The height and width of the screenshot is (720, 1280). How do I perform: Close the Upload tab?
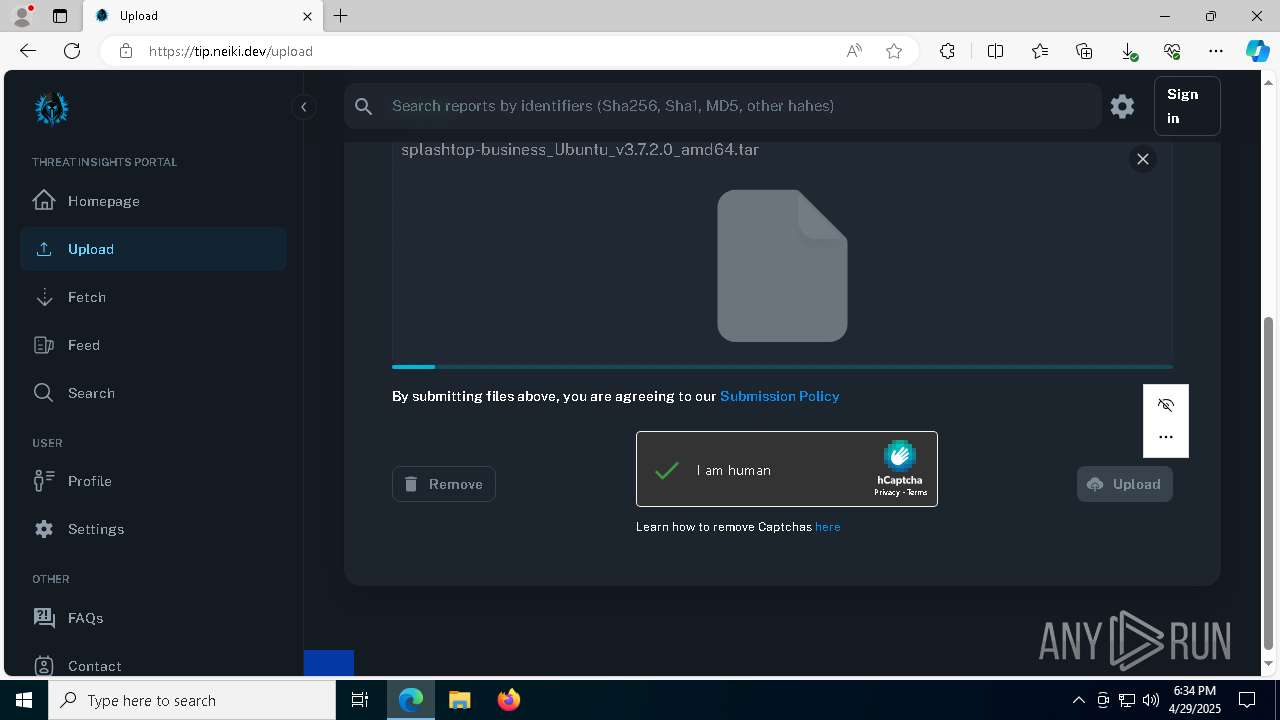[307, 16]
